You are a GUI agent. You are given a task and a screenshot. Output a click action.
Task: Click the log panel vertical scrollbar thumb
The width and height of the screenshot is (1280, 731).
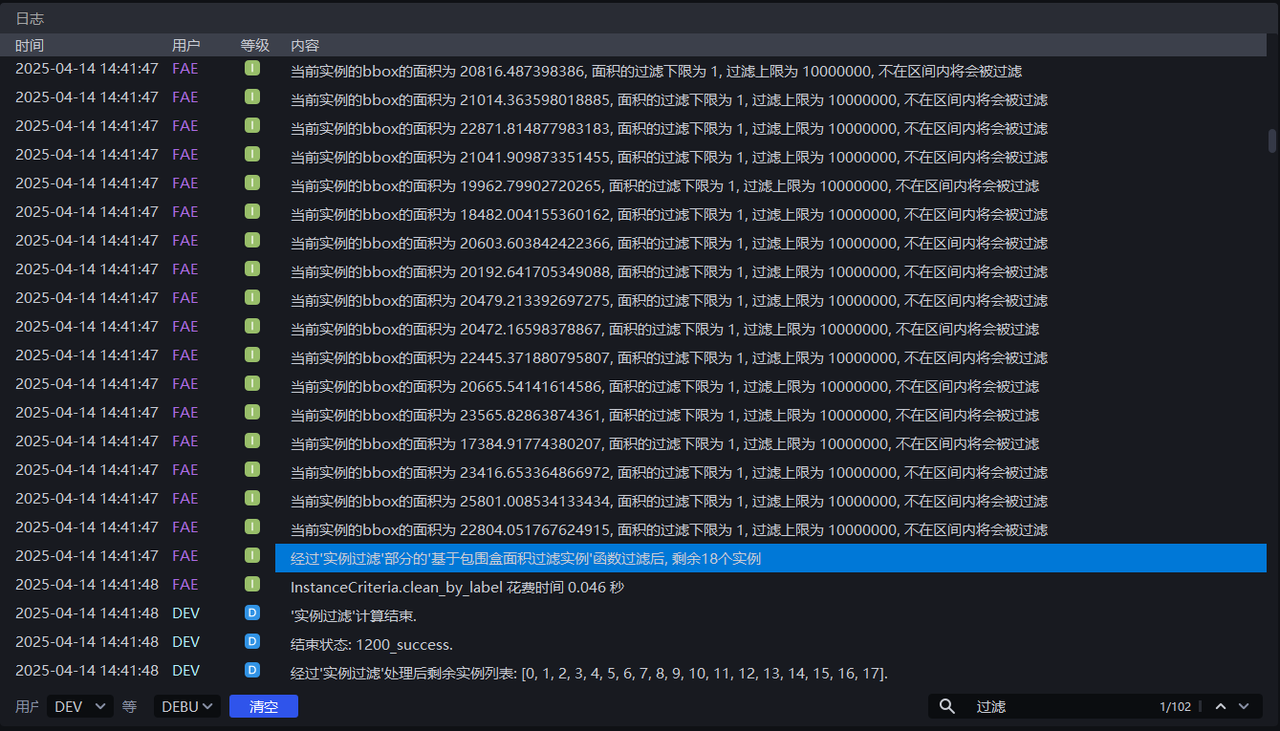pyautogui.click(x=1272, y=140)
